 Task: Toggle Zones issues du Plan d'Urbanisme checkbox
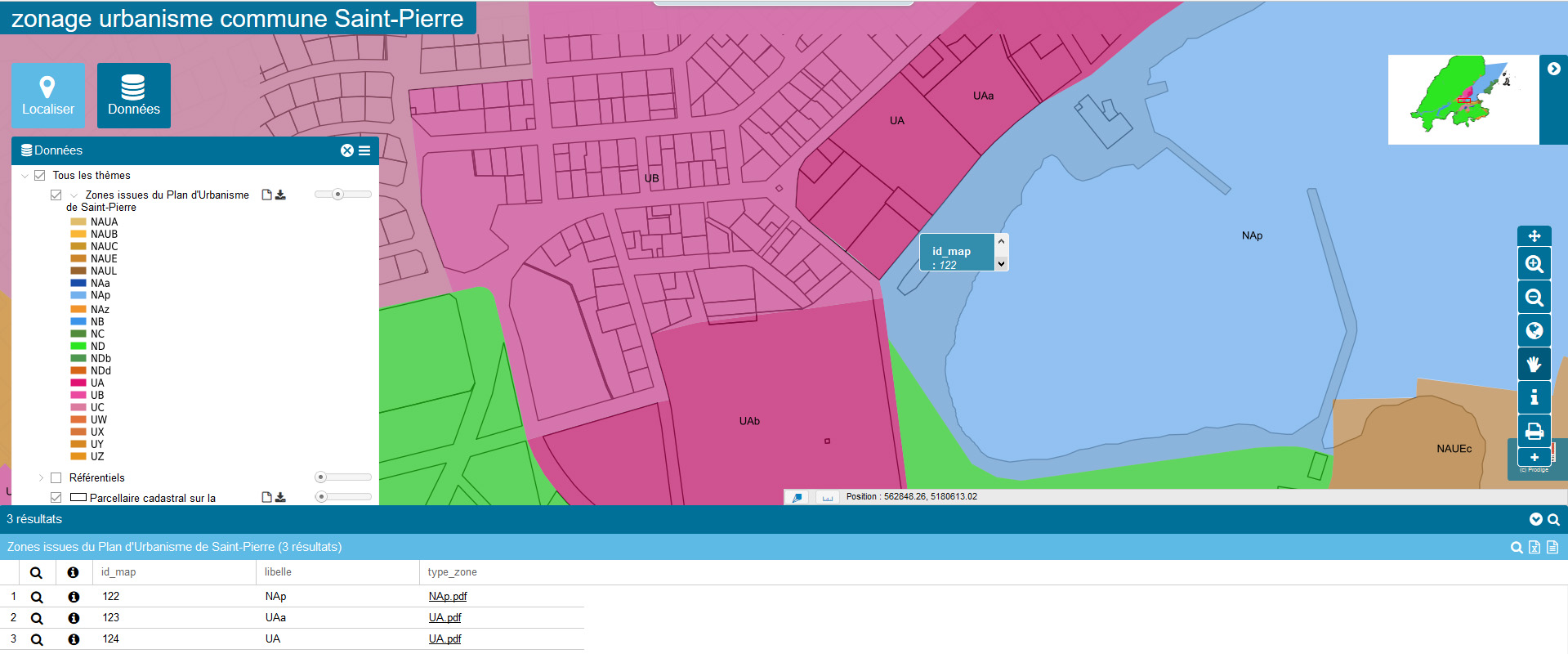[x=56, y=195]
